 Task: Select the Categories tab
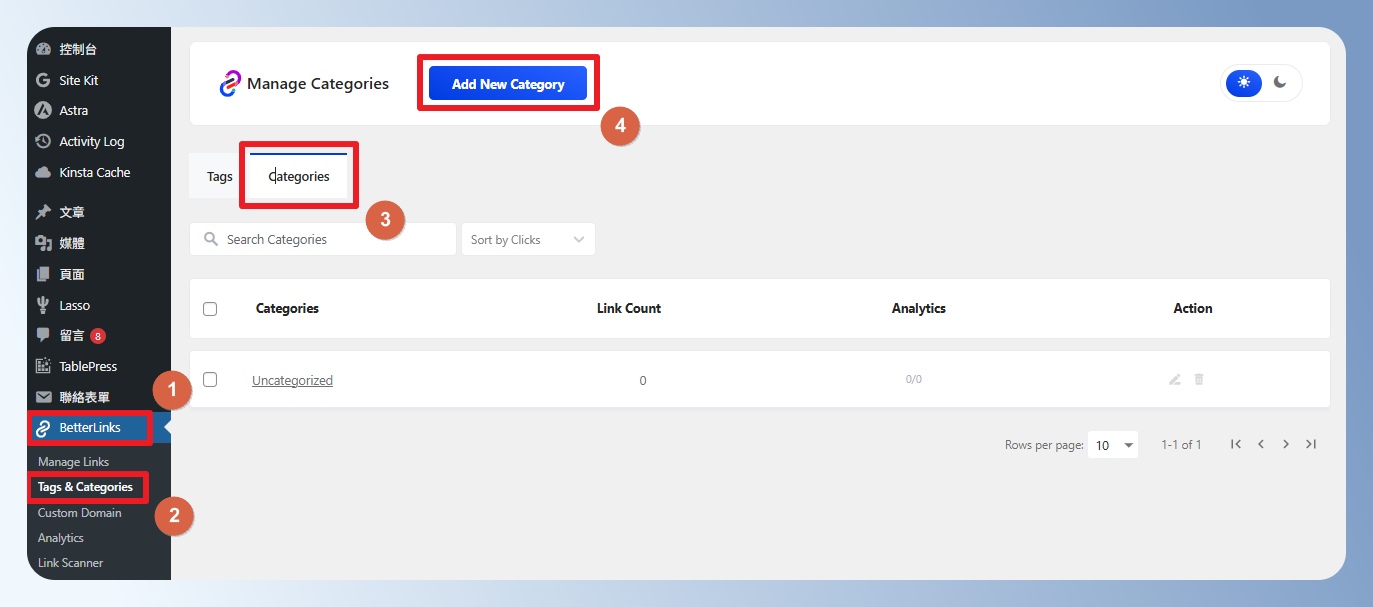[x=299, y=177]
